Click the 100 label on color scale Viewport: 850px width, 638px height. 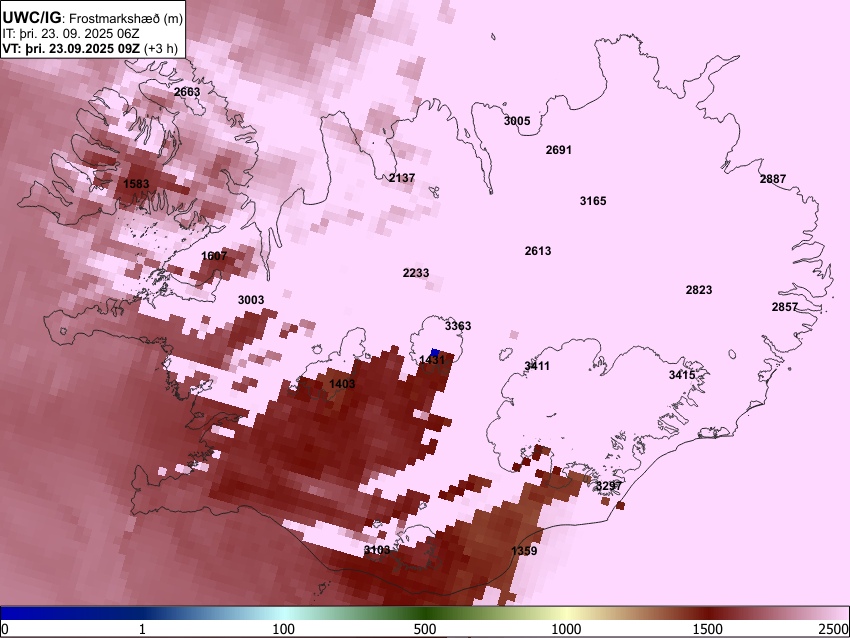click(283, 629)
